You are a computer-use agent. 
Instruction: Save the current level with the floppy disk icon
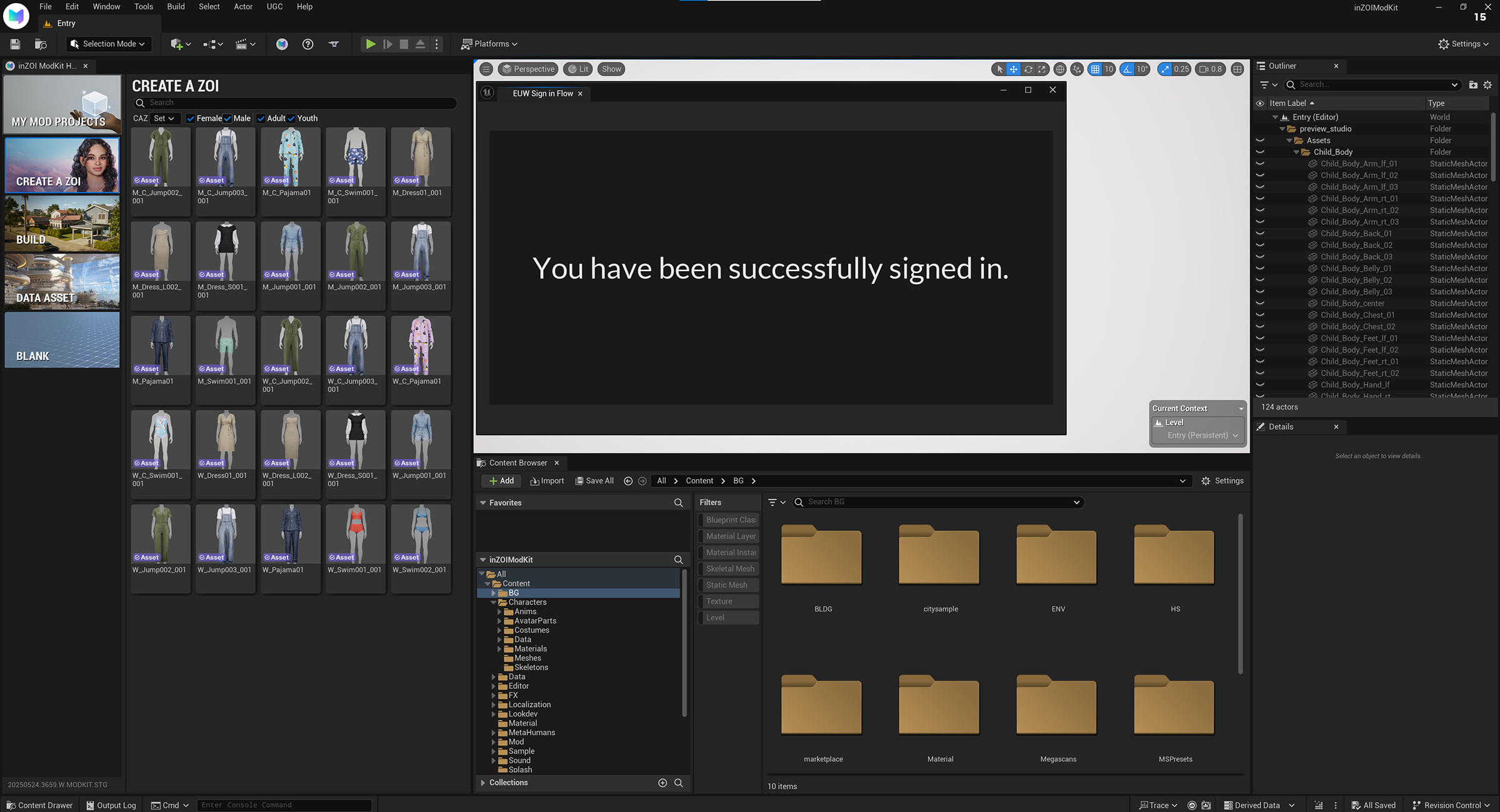(15, 44)
